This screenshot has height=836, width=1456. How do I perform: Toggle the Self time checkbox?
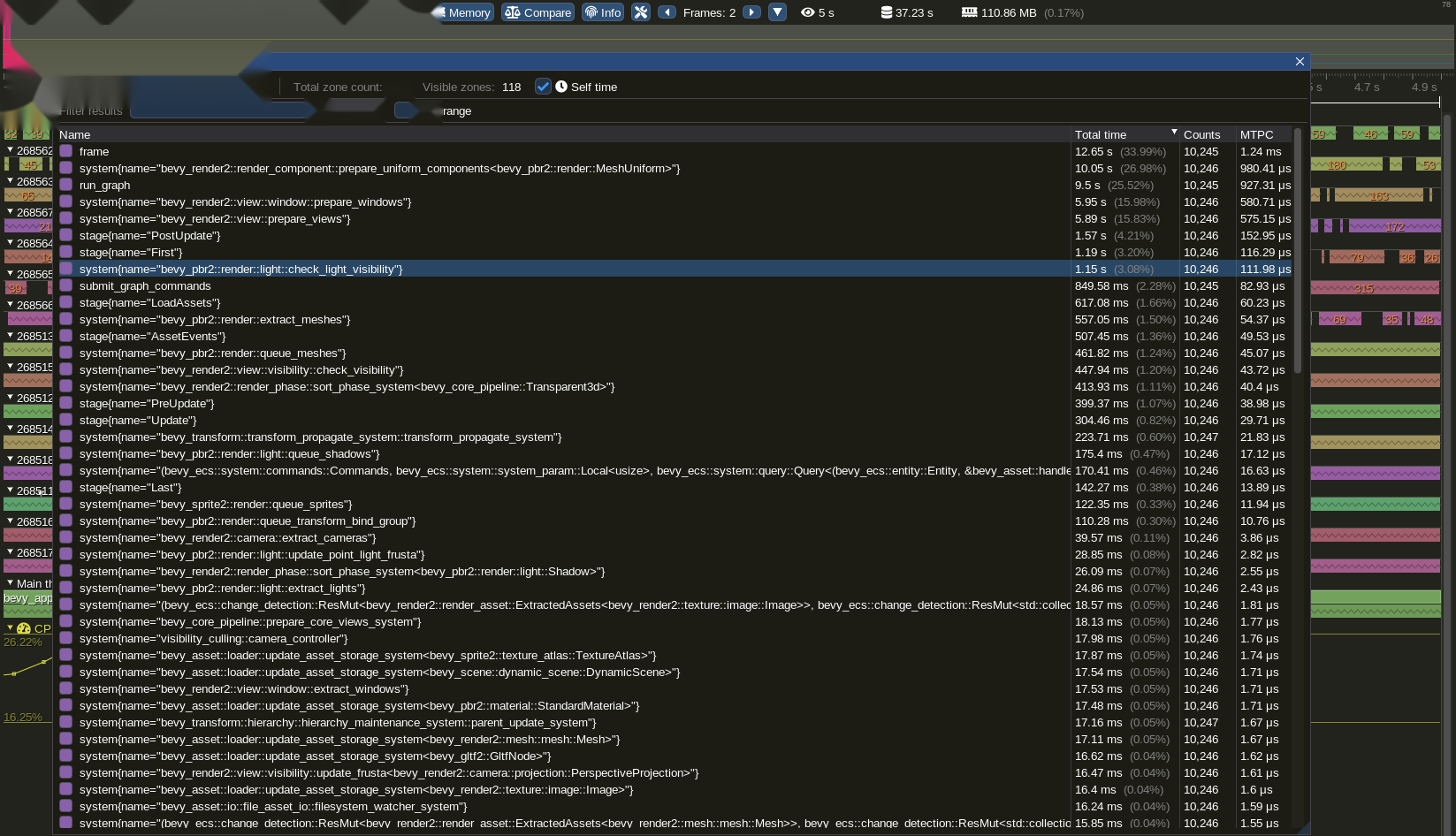click(x=543, y=87)
